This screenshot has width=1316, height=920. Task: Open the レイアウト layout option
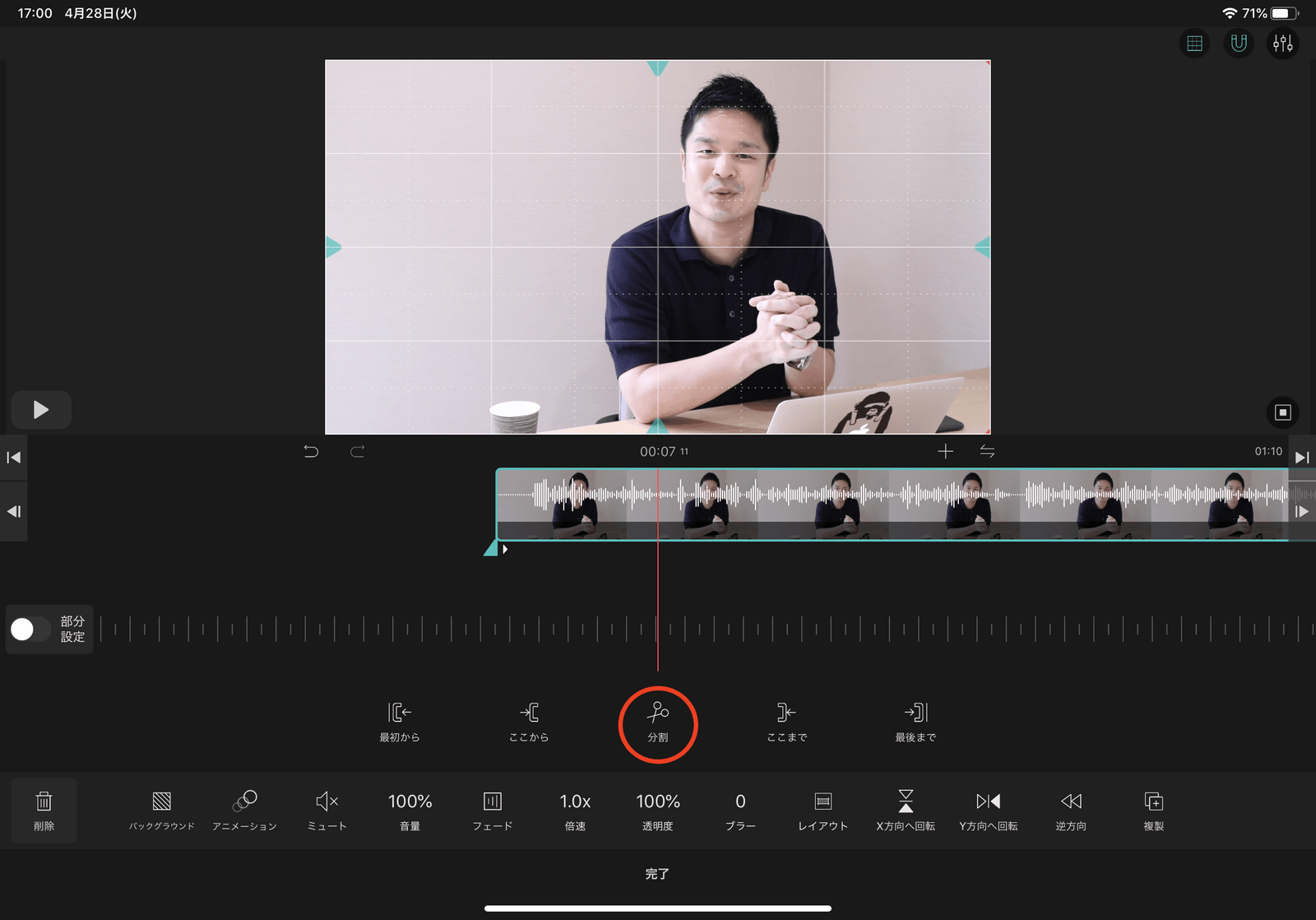tap(823, 811)
